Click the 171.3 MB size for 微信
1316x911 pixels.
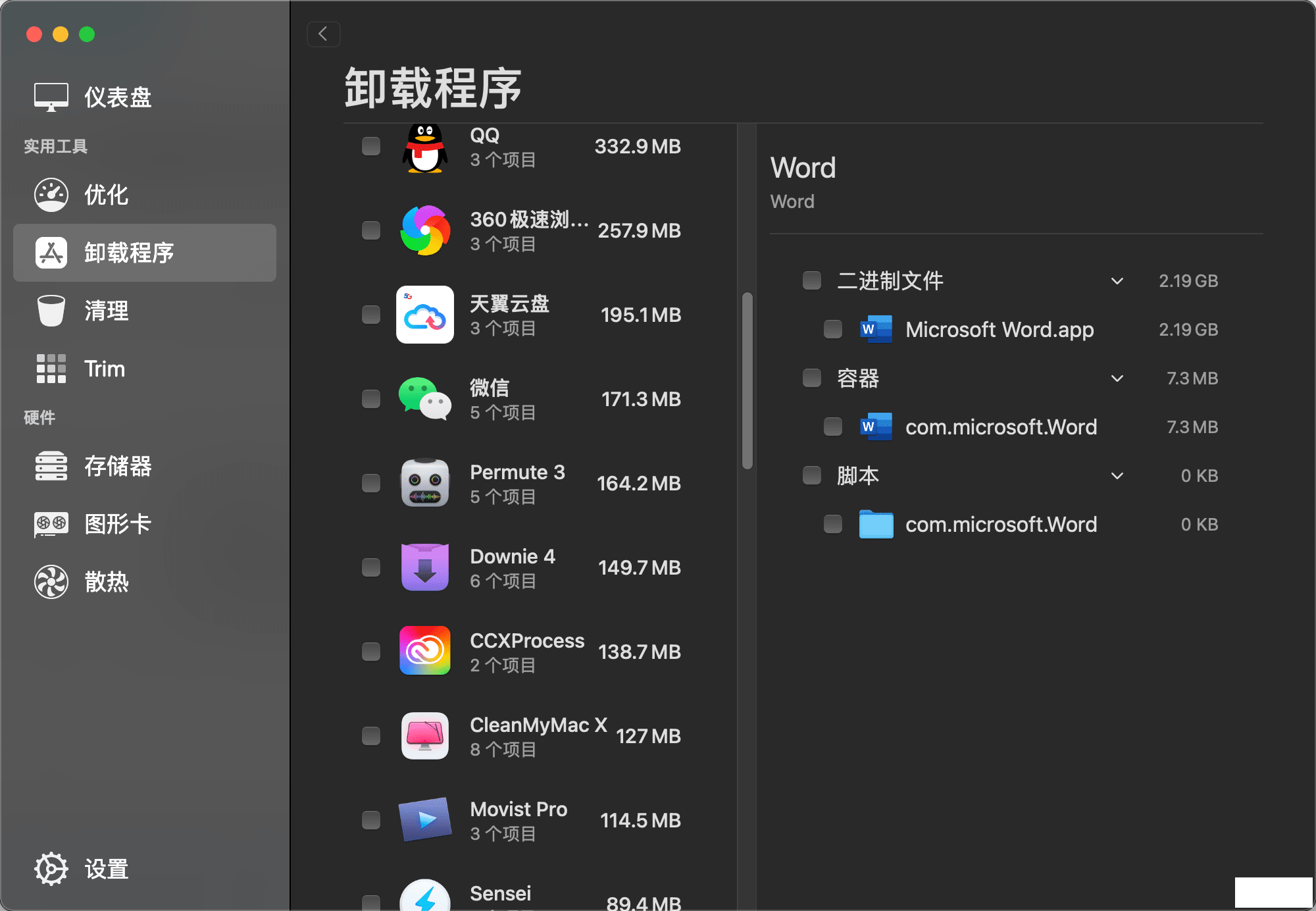click(x=641, y=399)
